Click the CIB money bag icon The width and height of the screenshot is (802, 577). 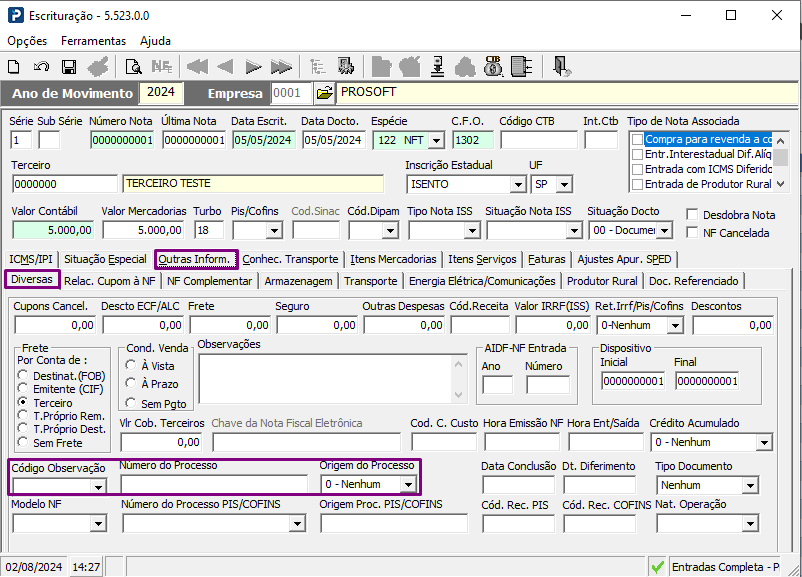click(x=492, y=67)
